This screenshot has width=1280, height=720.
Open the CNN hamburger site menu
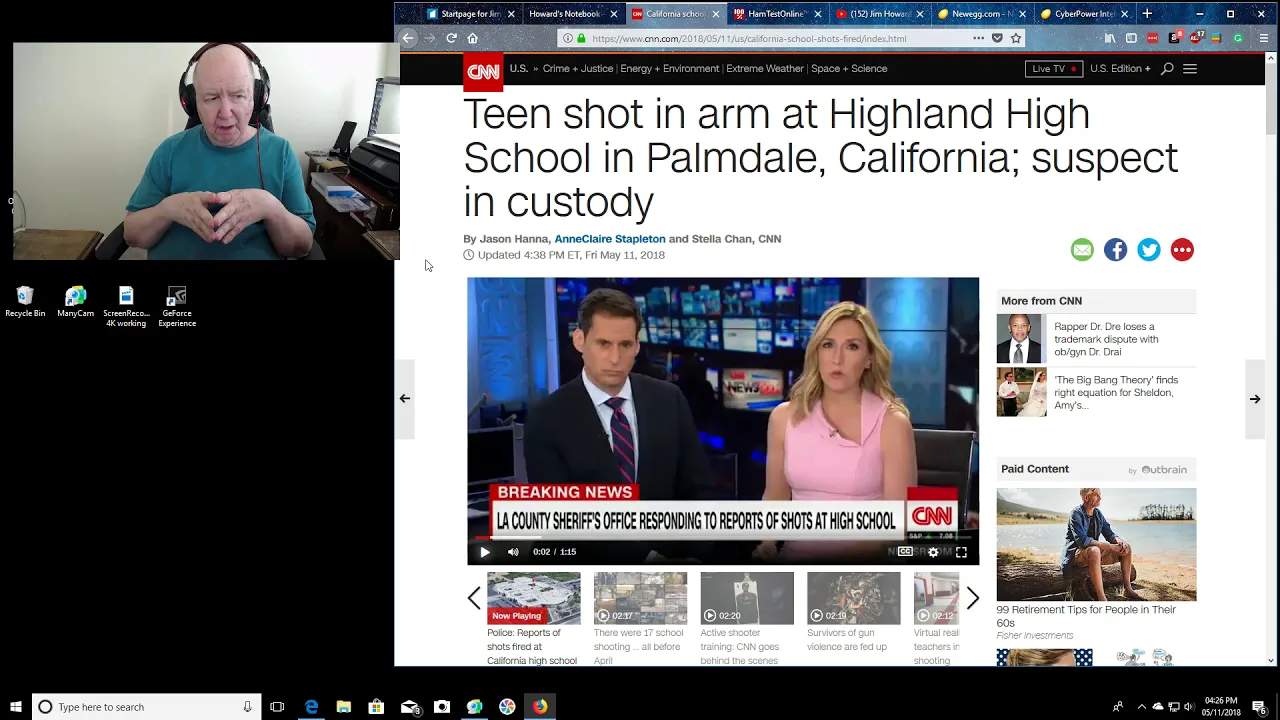[x=1190, y=69]
